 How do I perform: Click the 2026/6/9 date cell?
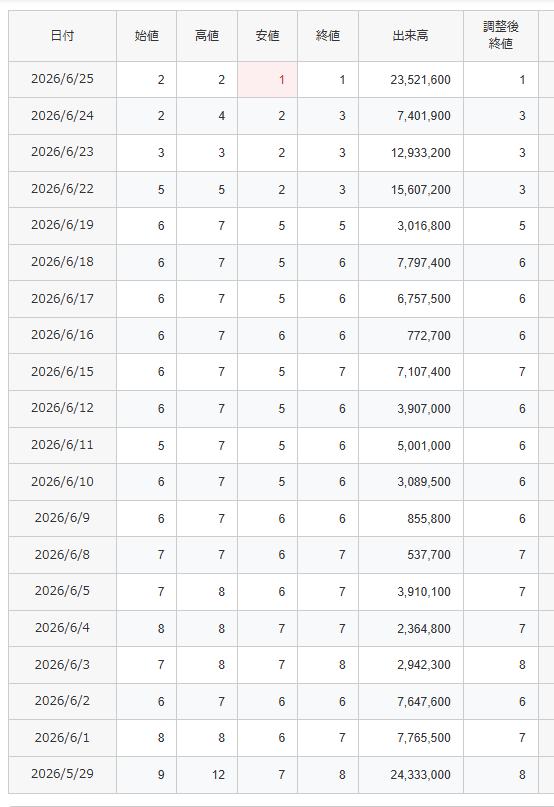[x=62, y=518]
